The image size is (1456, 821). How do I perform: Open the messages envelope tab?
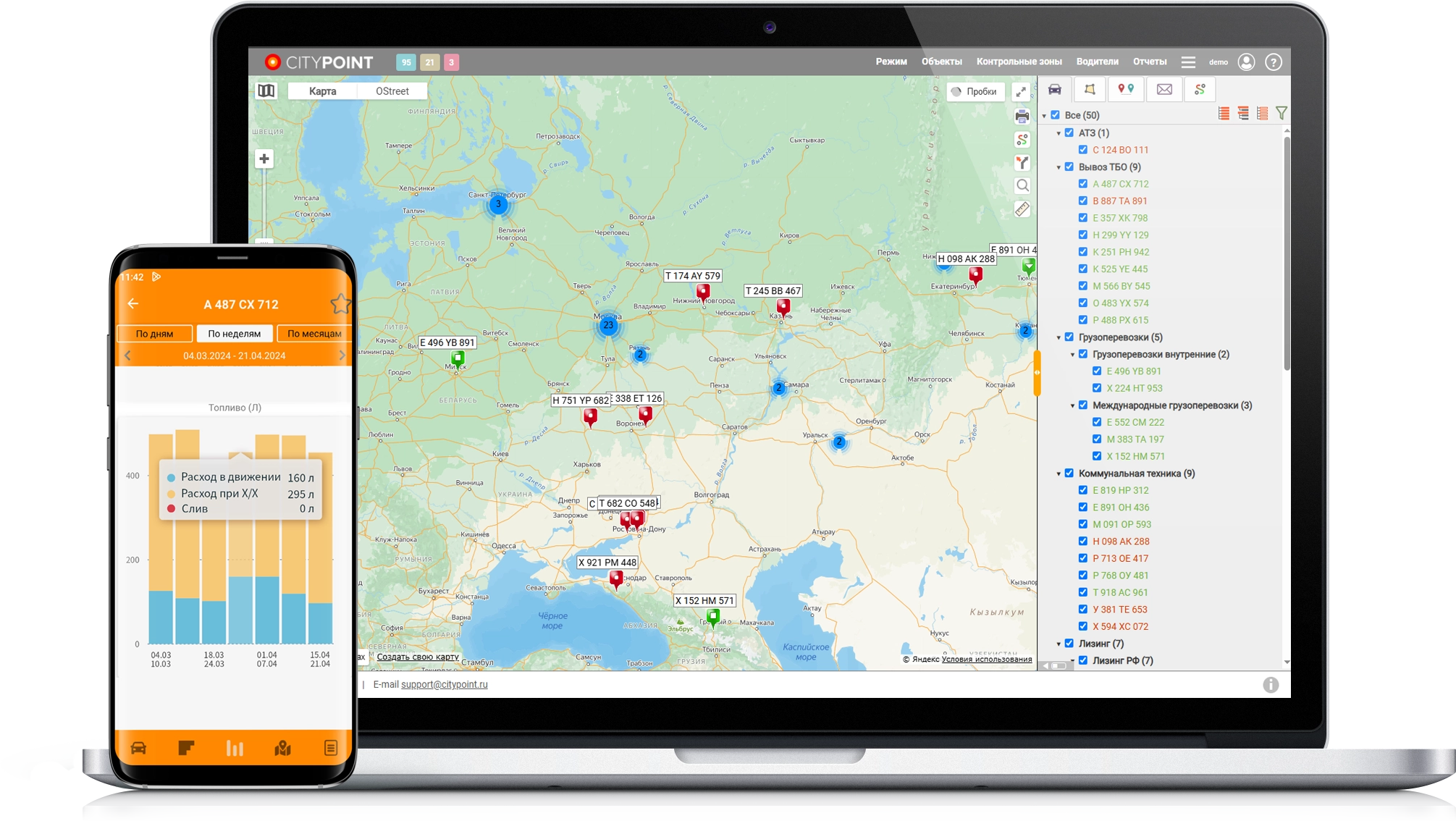[x=1164, y=90]
